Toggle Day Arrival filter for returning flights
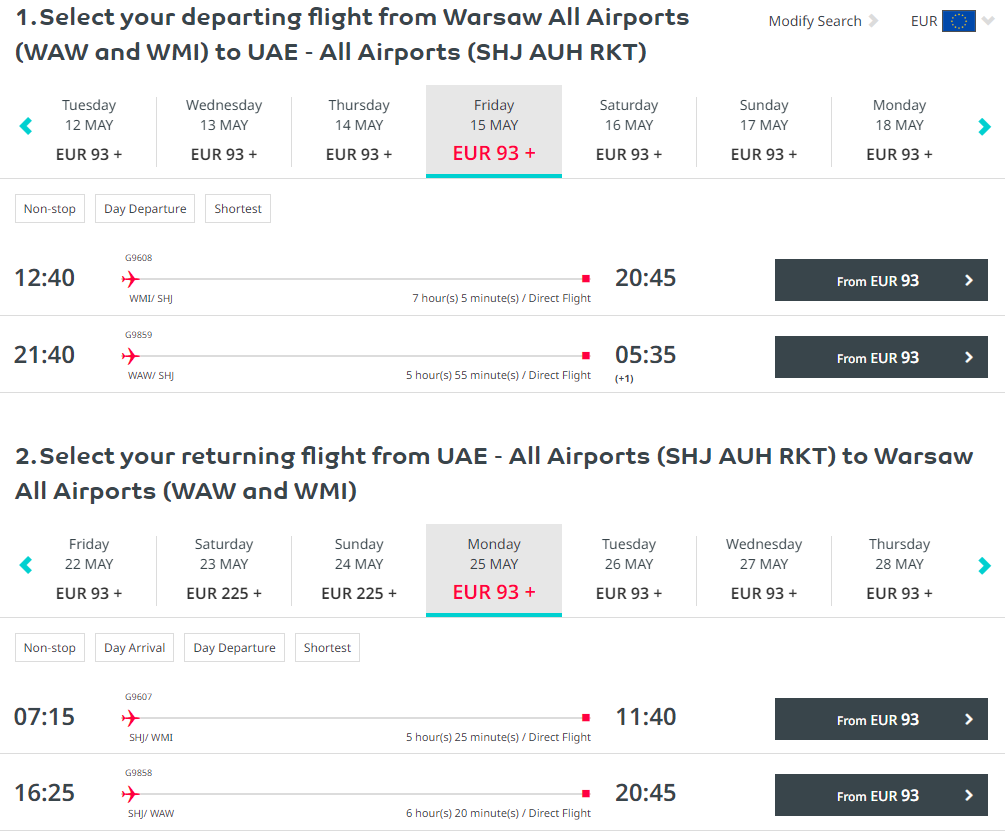Screen dimensions: 1005x838 click(x=135, y=648)
